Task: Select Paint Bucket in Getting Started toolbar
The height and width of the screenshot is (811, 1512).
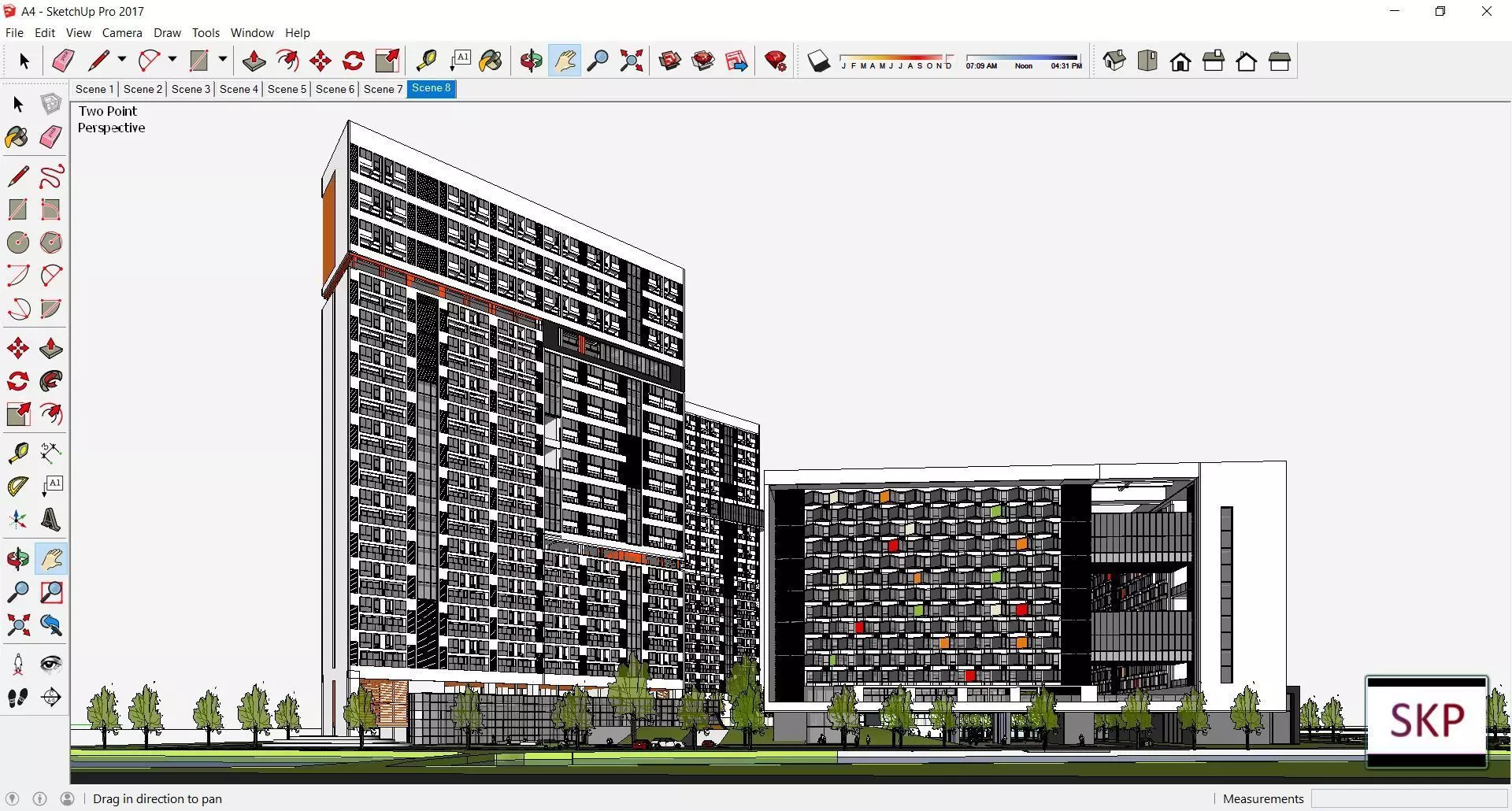Action: [491, 61]
